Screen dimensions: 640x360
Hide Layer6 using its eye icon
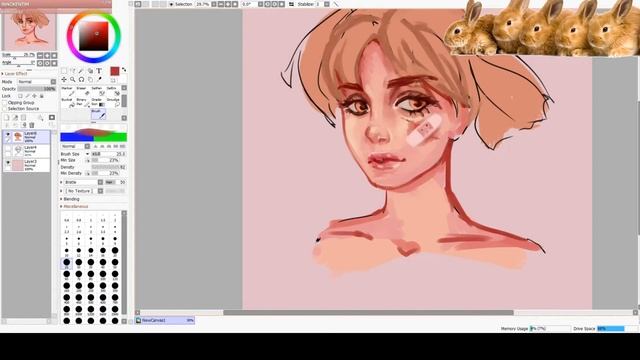8,134
